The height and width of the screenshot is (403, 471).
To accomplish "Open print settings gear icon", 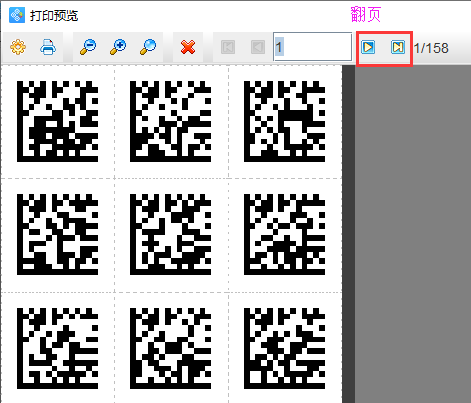I will point(18,47).
